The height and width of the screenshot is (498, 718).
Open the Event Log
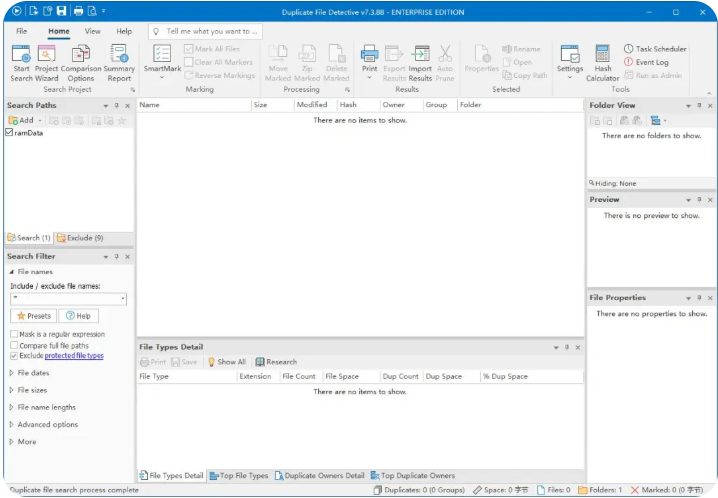pyautogui.click(x=646, y=62)
